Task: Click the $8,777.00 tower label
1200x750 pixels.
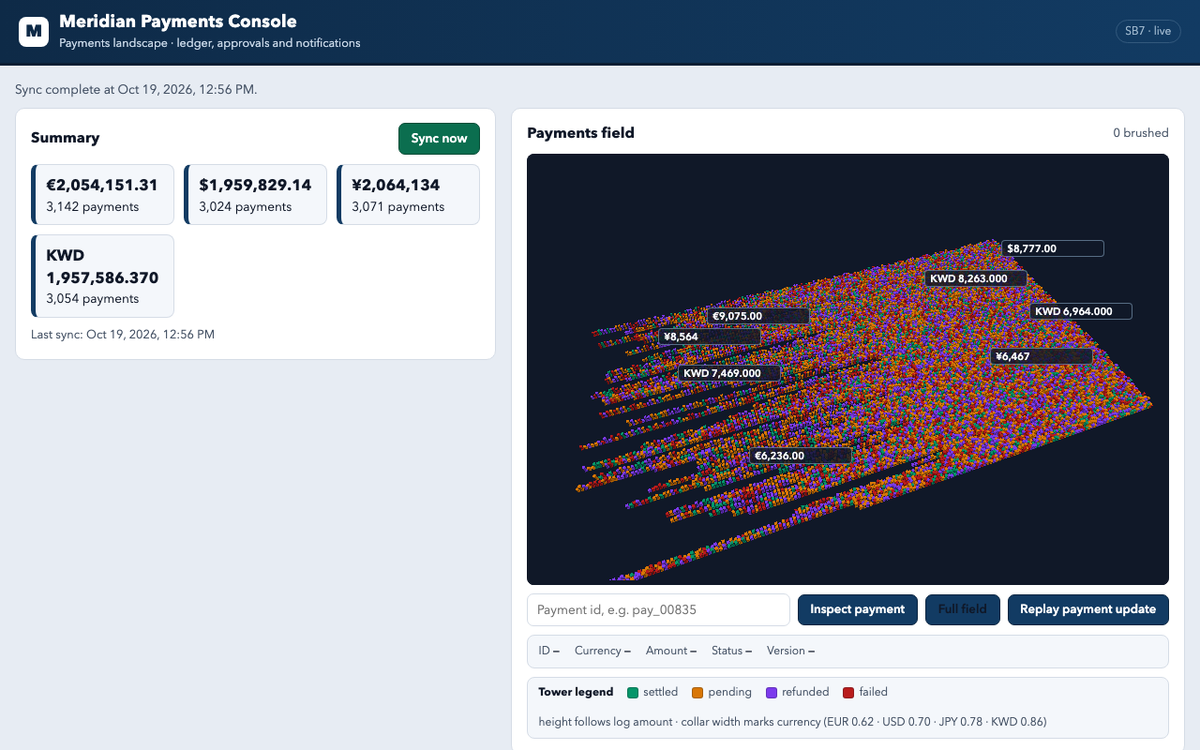Action: click(x=1053, y=248)
